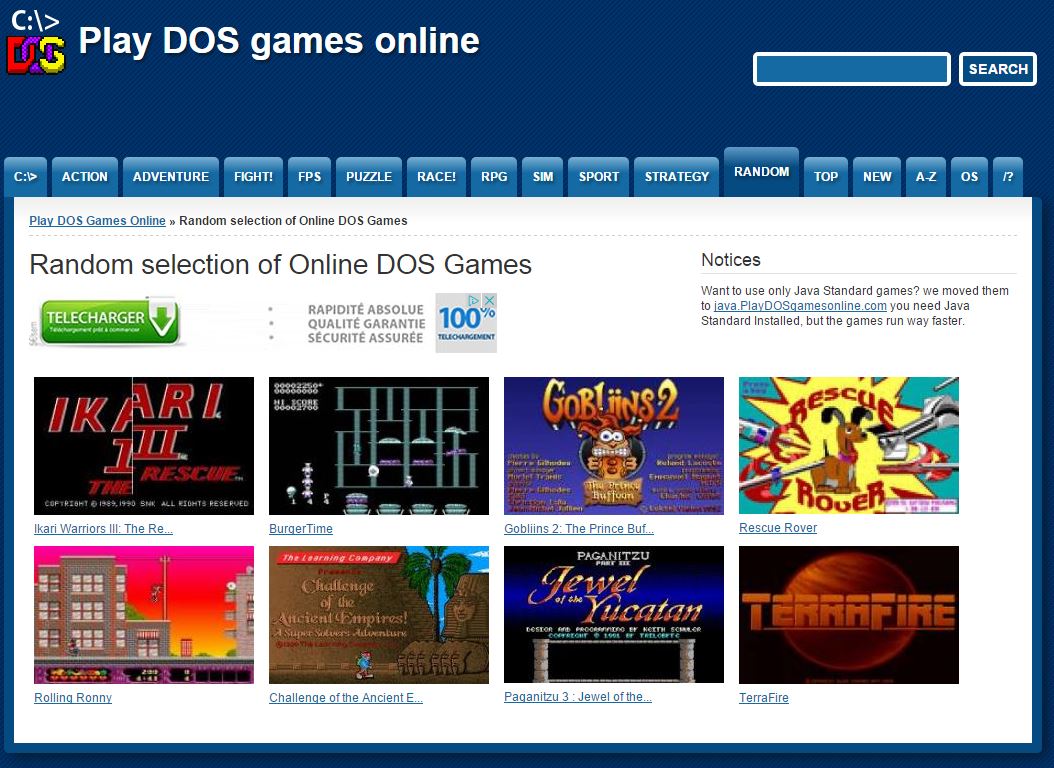Click the Play DOS games online site title
Screen dimensions: 1054x768
tap(279, 41)
